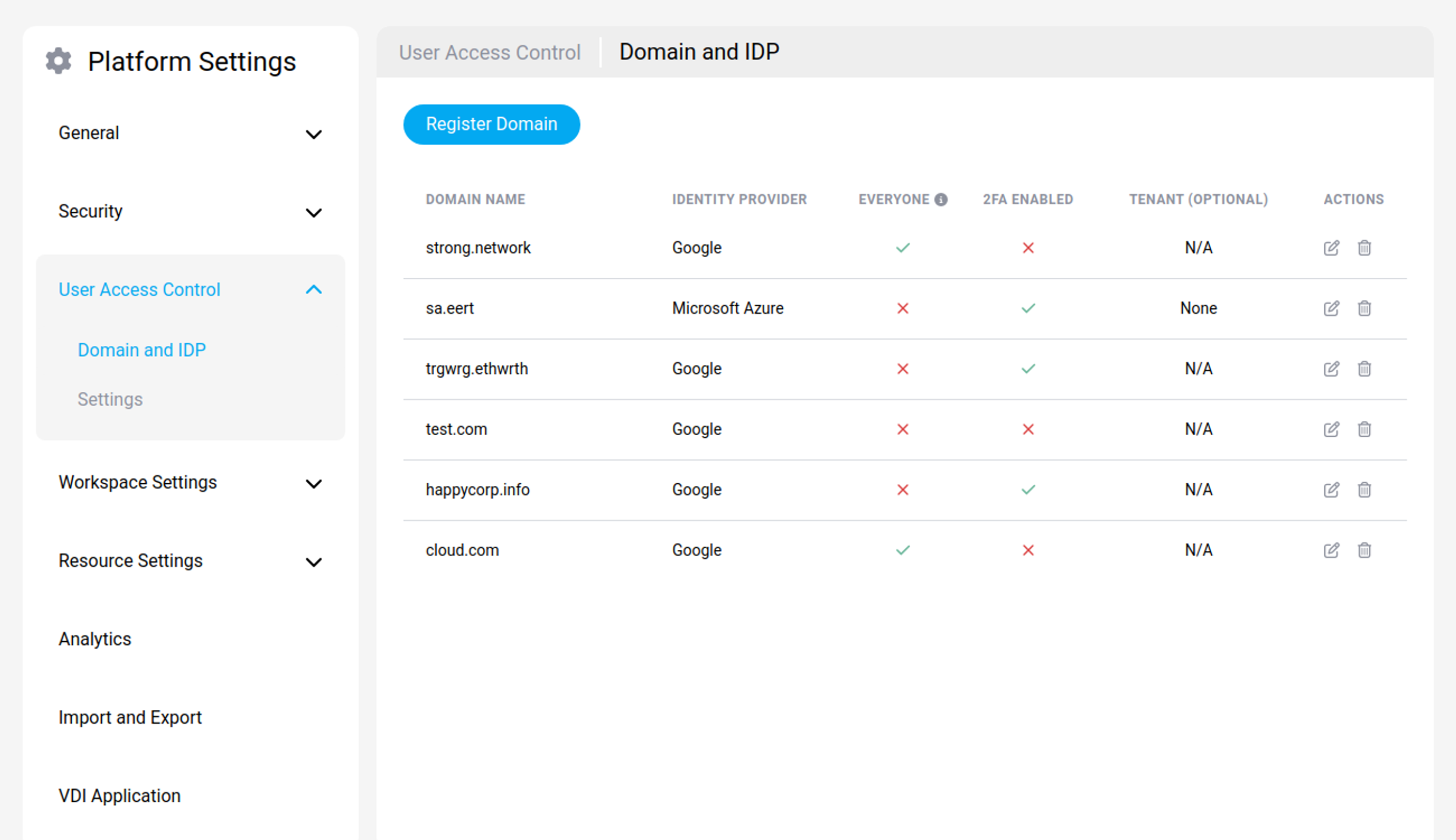This screenshot has width=1456, height=840.
Task: Delete the cloud.com domain
Action: pos(1364,550)
